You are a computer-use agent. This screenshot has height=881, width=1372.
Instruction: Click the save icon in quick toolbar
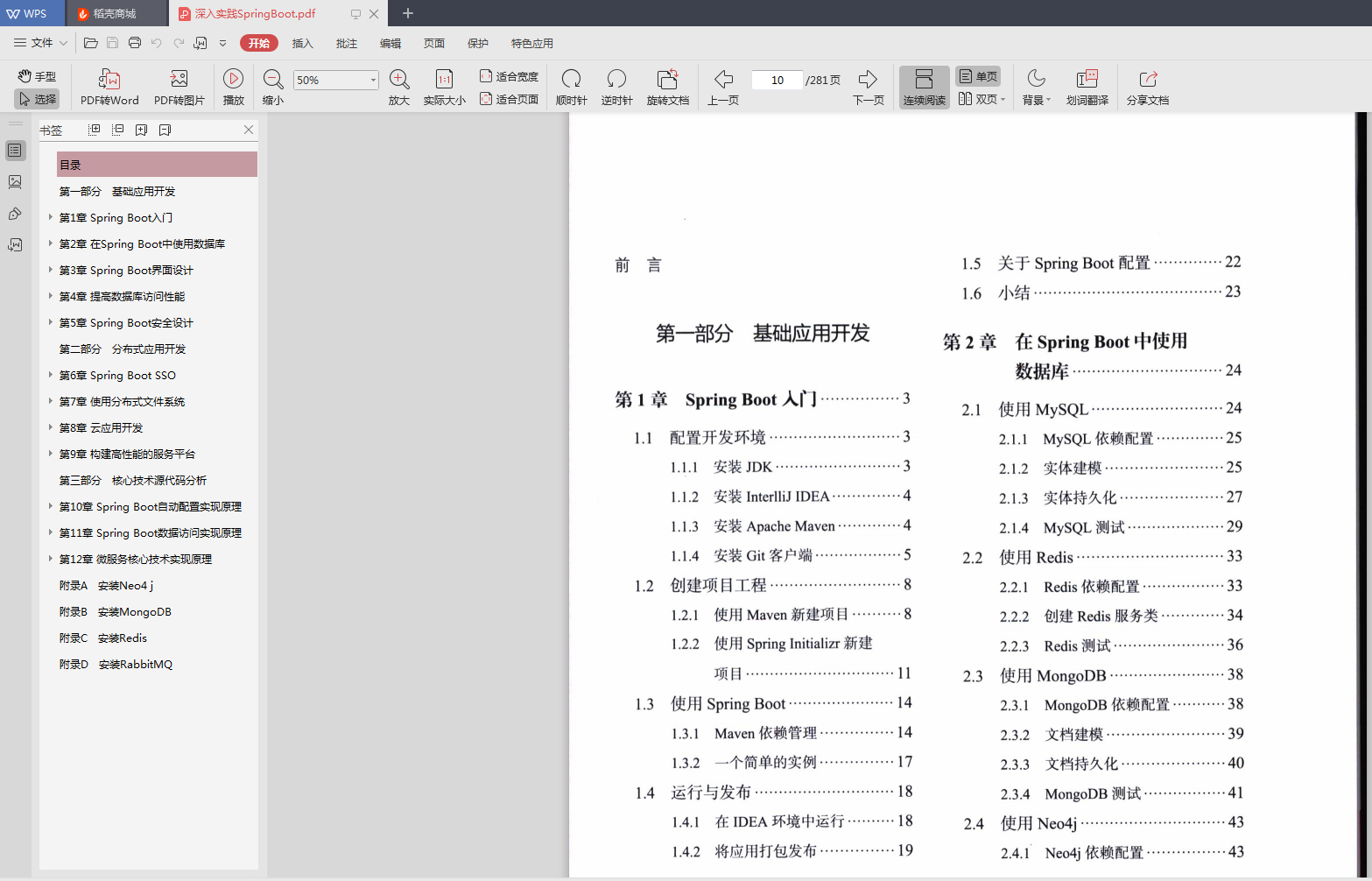pos(112,43)
